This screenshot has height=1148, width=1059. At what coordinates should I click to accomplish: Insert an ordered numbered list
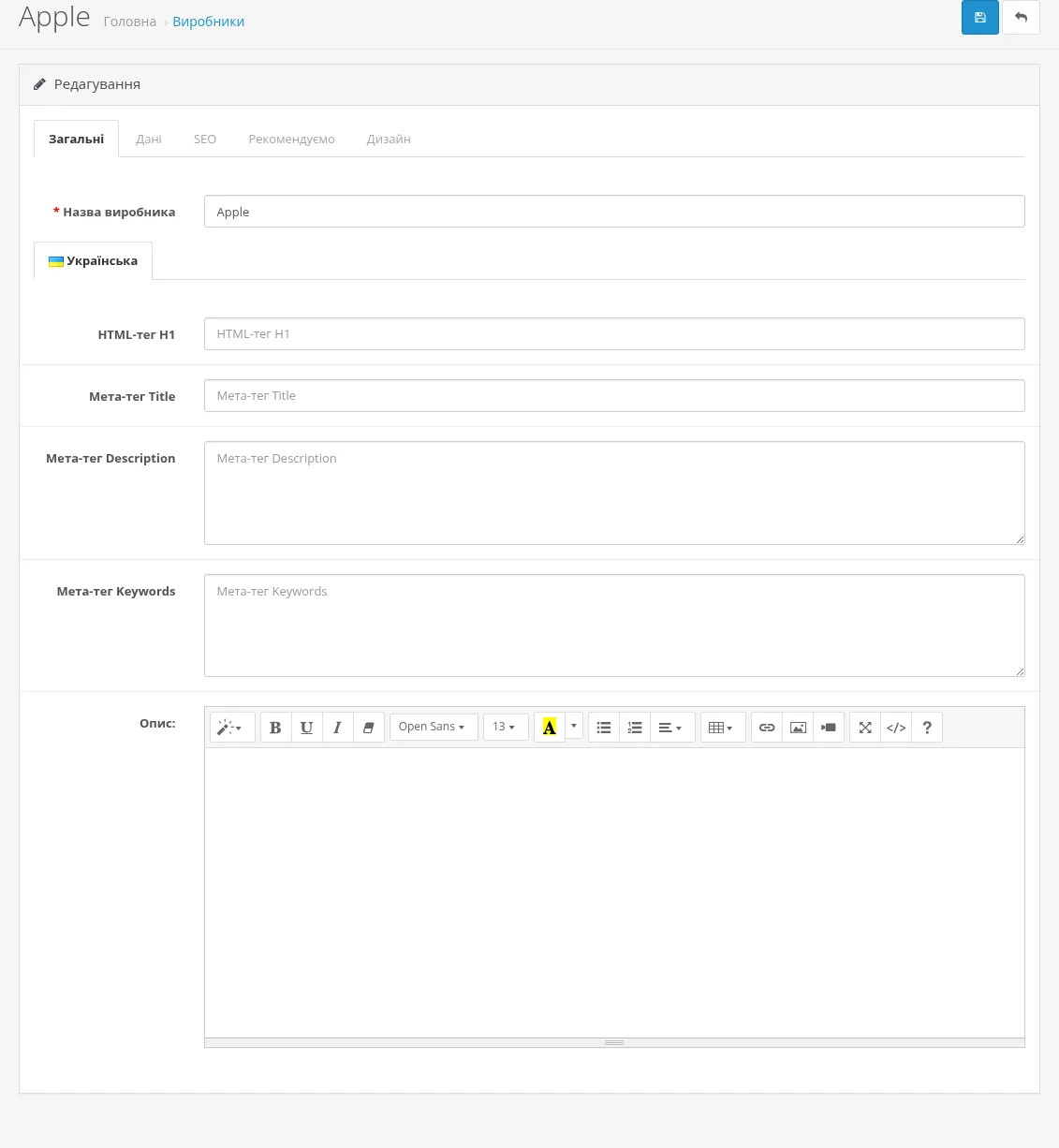coord(635,728)
